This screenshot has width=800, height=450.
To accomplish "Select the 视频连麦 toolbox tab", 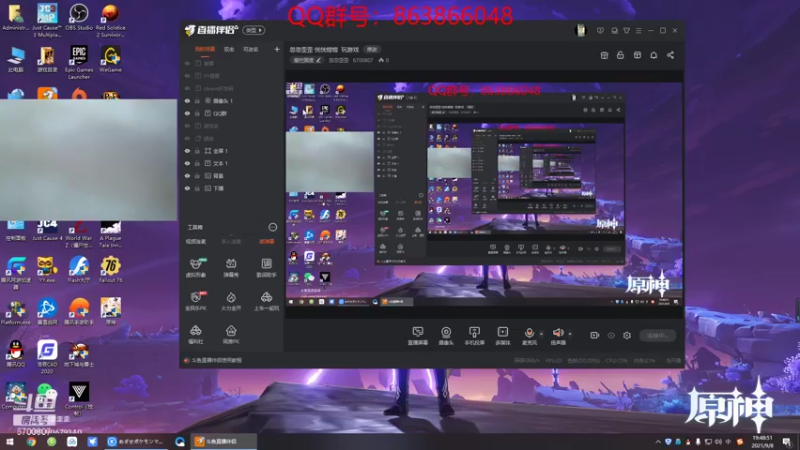I will 195,241.
